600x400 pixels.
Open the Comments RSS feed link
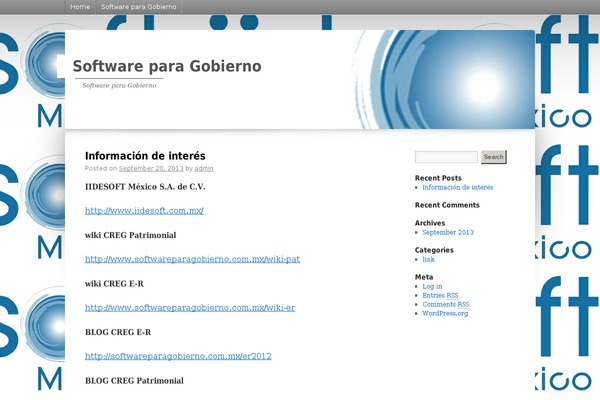point(446,304)
